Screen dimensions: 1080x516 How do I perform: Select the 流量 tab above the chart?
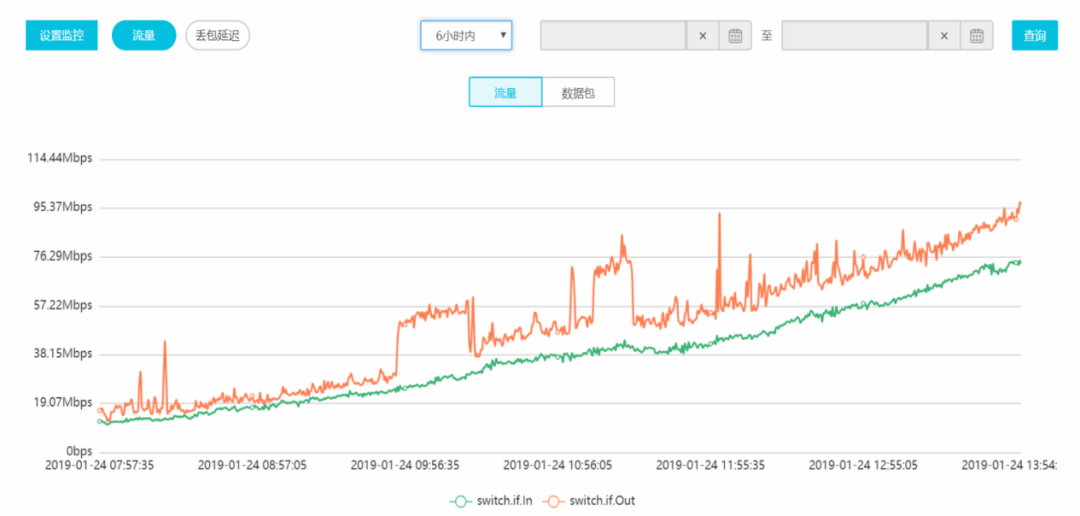click(505, 93)
